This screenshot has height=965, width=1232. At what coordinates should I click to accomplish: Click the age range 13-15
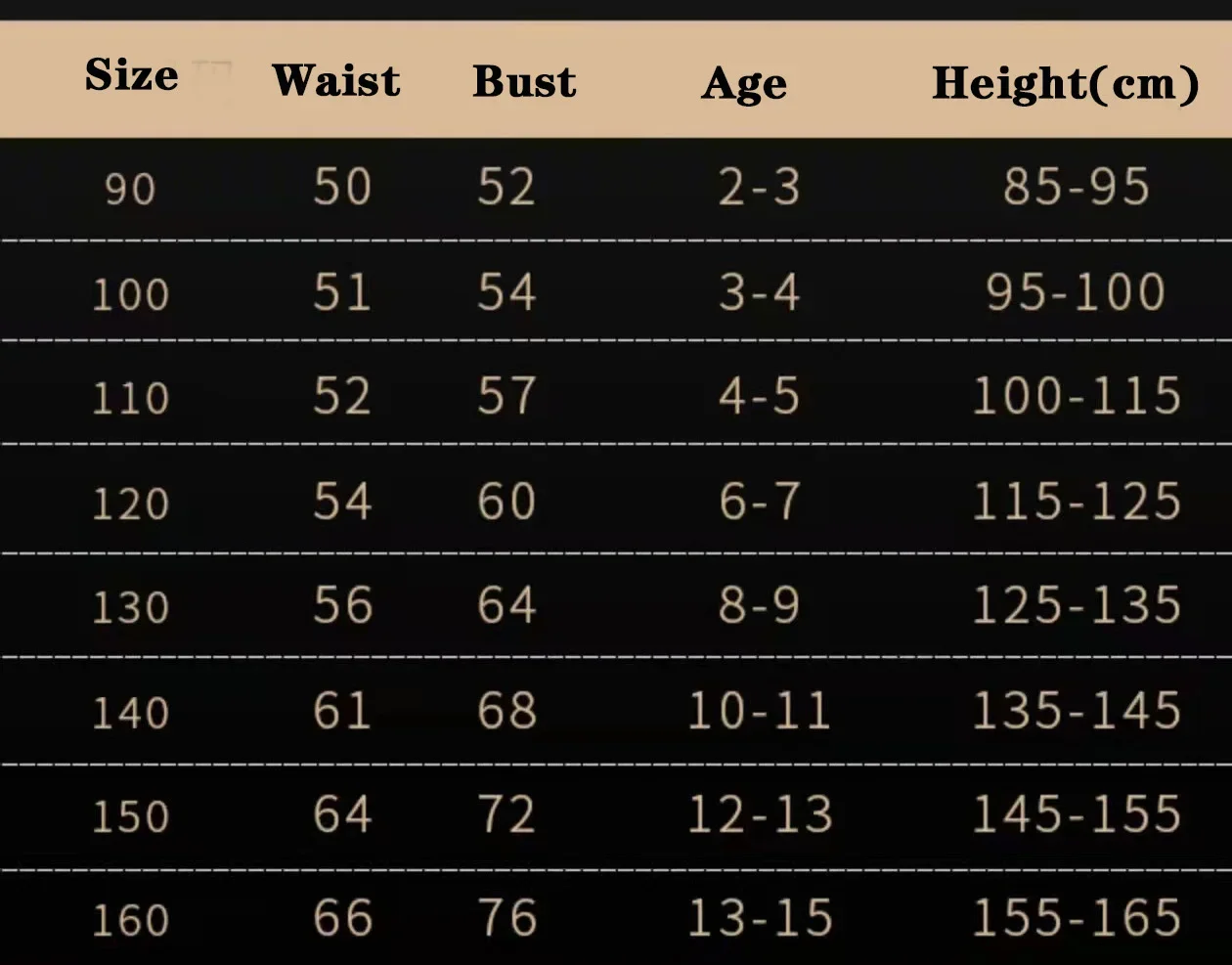coord(760,918)
